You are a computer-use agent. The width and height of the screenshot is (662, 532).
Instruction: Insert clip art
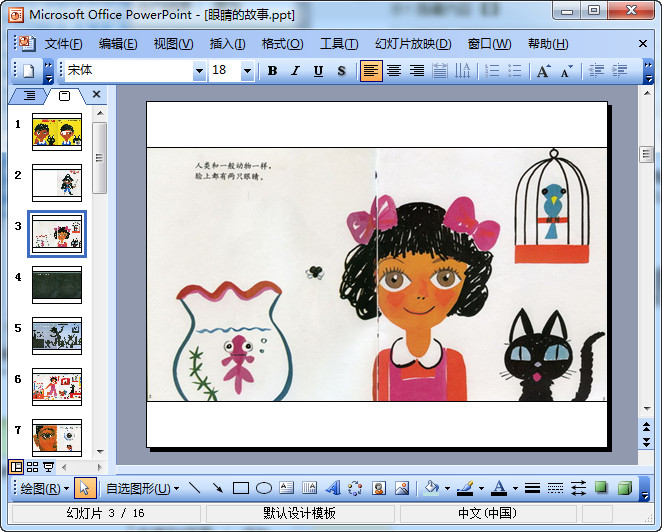pyautogui.click(x=379, y=489)
